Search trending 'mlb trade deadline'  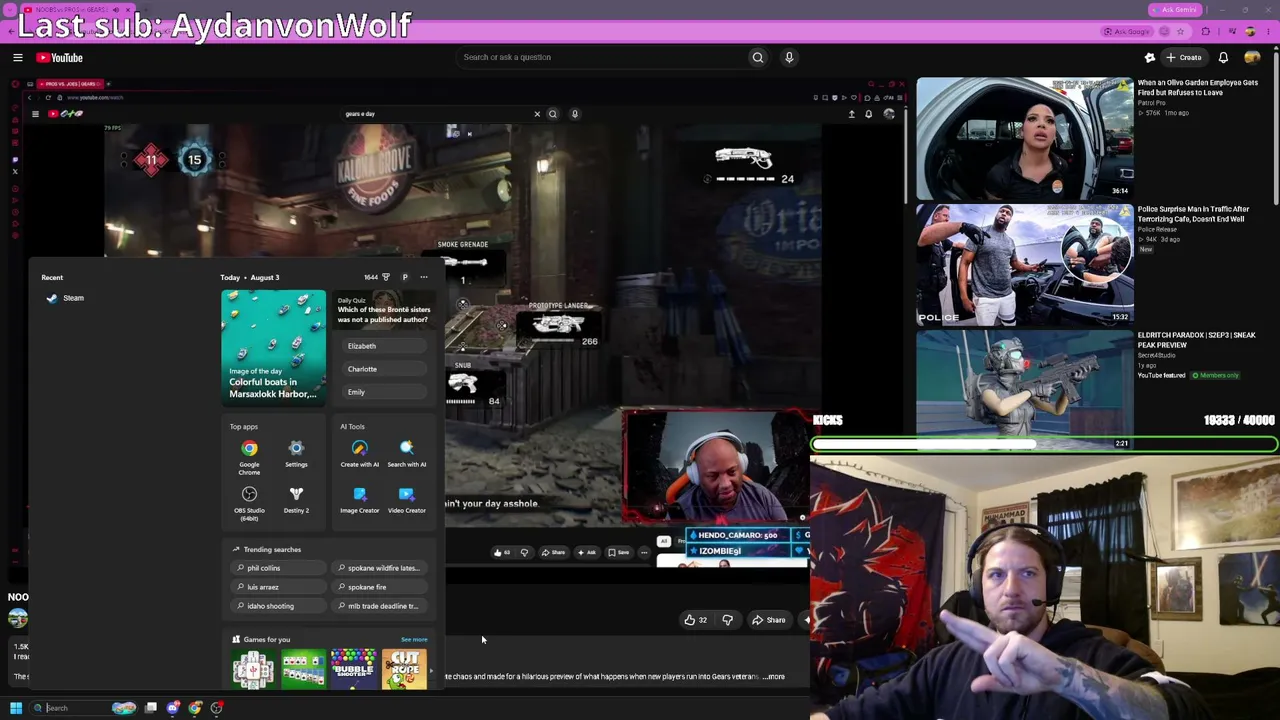tap(382, 606)
